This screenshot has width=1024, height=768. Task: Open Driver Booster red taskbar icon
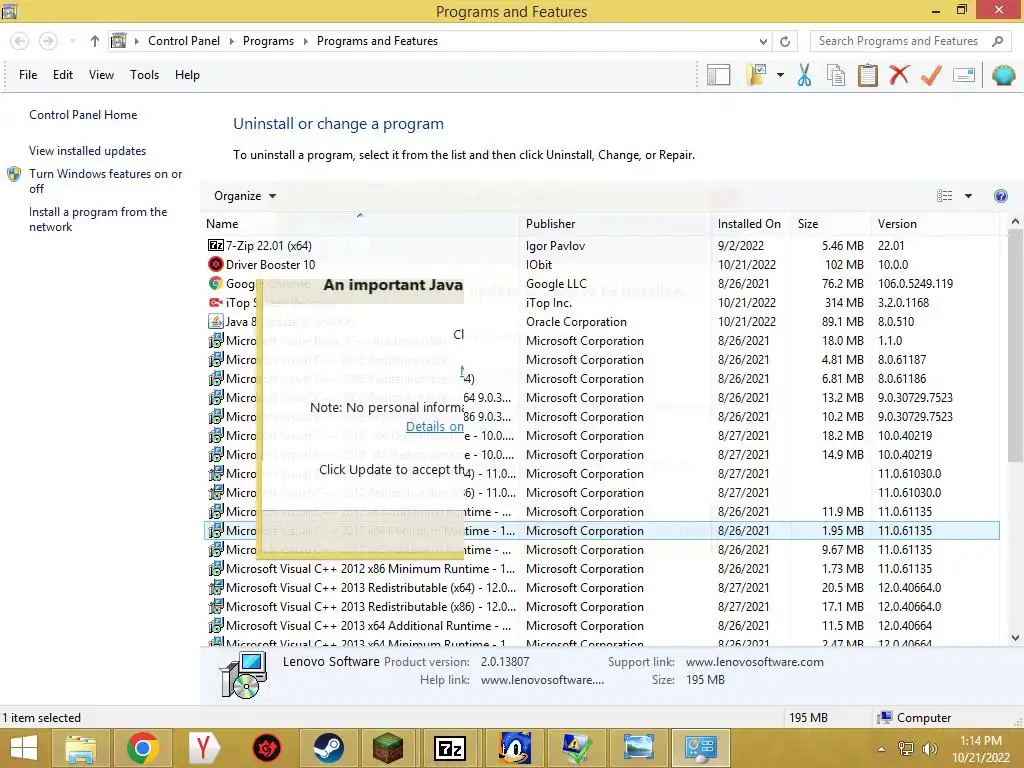[266, 748]
